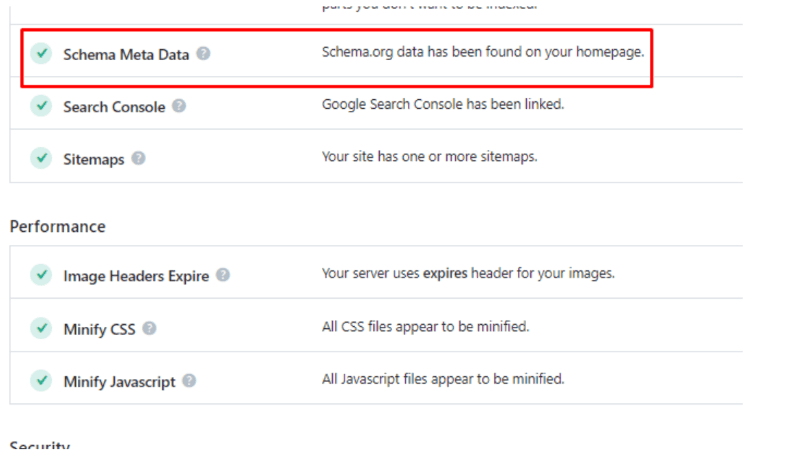Click green check next to Minify CSS
795x452 pixels.
[41, 328]
